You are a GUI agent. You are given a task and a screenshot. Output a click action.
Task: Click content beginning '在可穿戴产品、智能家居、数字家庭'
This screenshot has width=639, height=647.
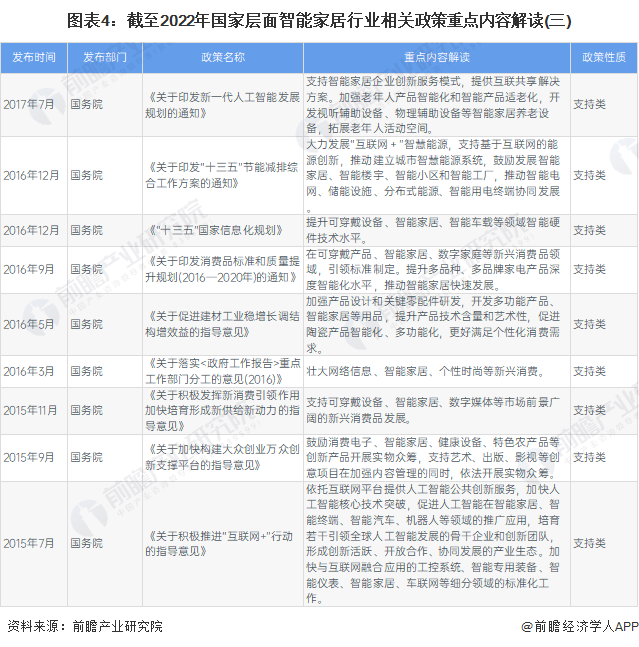click(x=433, y=269)
